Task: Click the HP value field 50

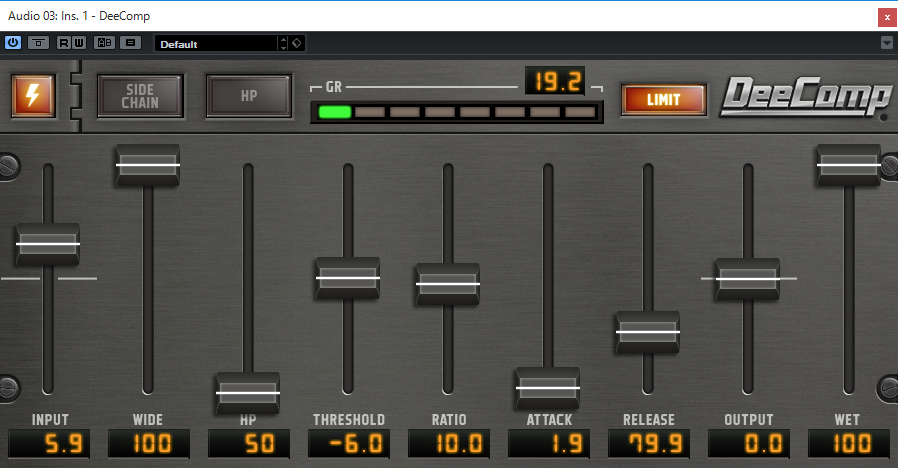Action: coord(249,443)
